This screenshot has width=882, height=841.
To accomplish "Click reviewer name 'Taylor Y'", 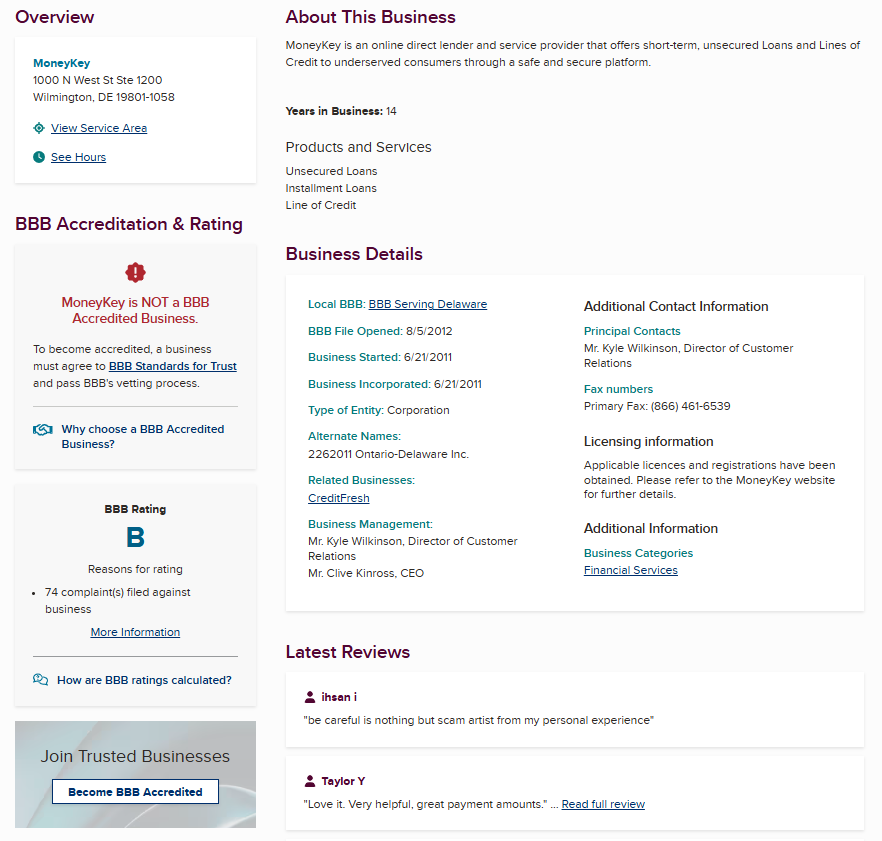I will tap(343, 781).
